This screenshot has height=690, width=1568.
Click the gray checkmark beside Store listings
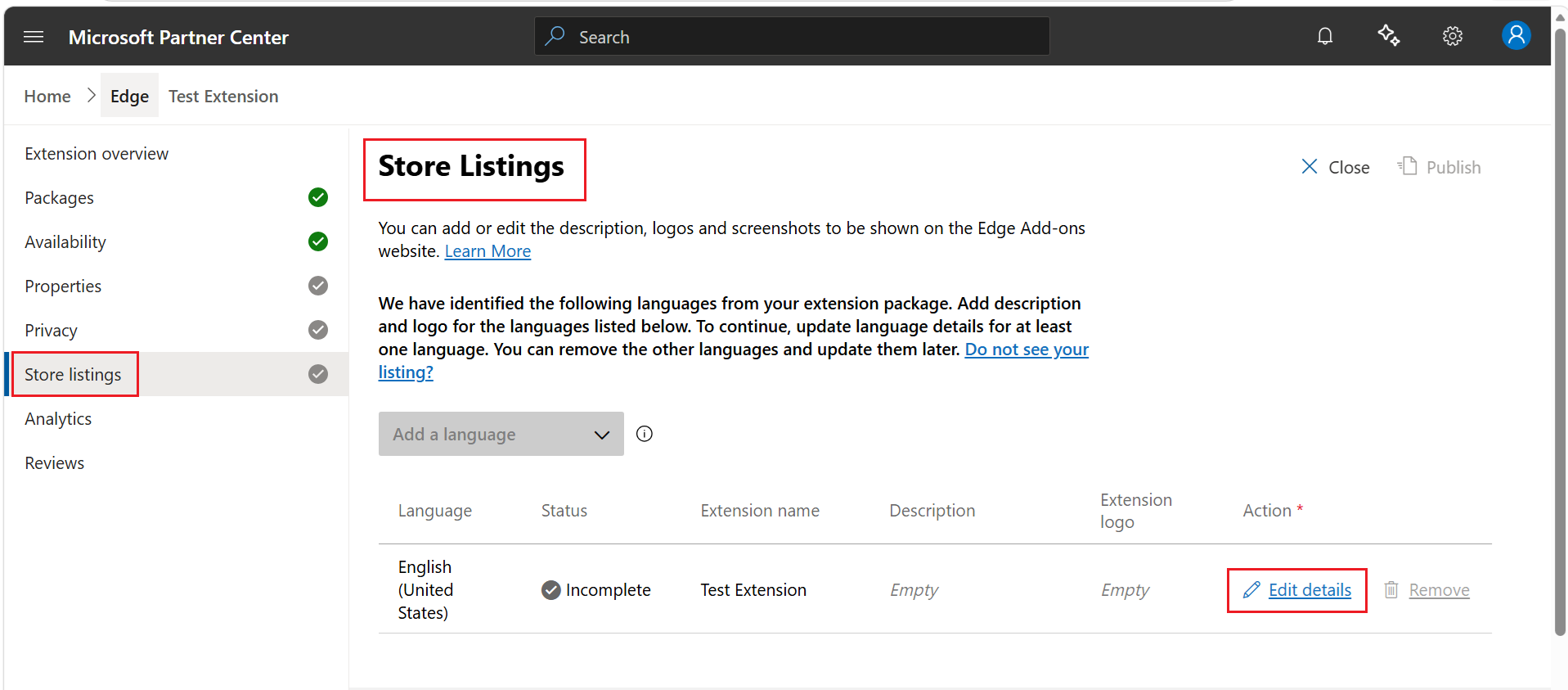[x=318, y=374]
